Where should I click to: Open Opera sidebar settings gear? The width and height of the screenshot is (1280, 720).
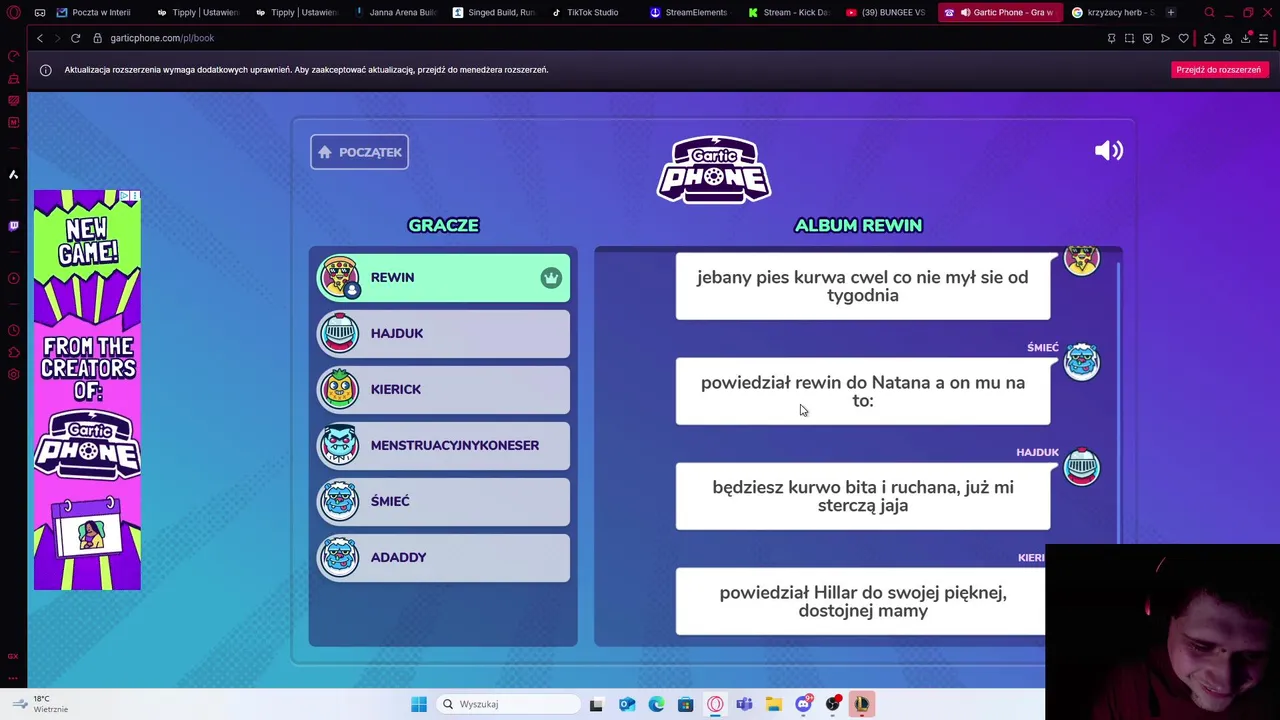13,374
